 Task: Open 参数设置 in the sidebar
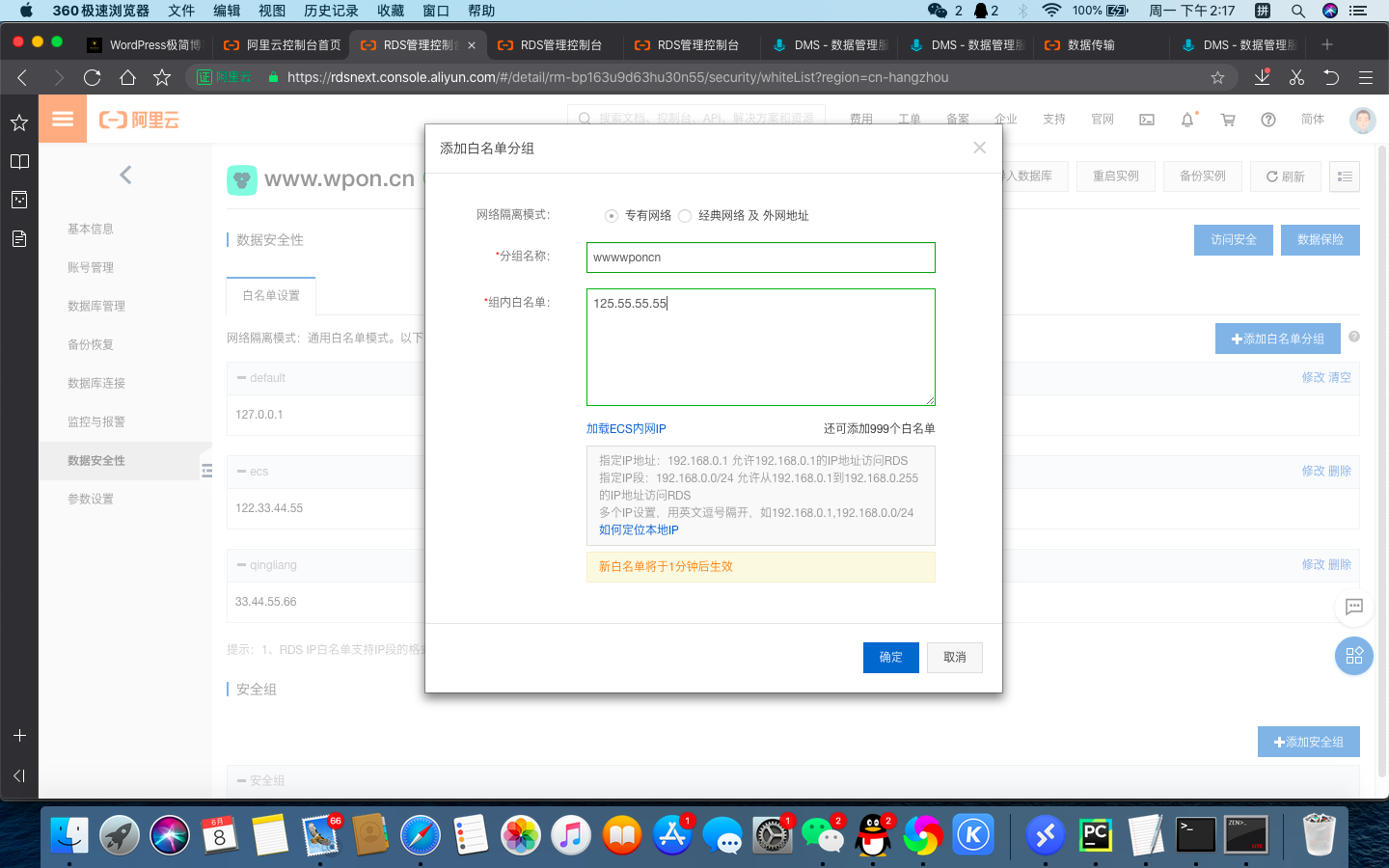pyautogui.click(x=91, y=499)
